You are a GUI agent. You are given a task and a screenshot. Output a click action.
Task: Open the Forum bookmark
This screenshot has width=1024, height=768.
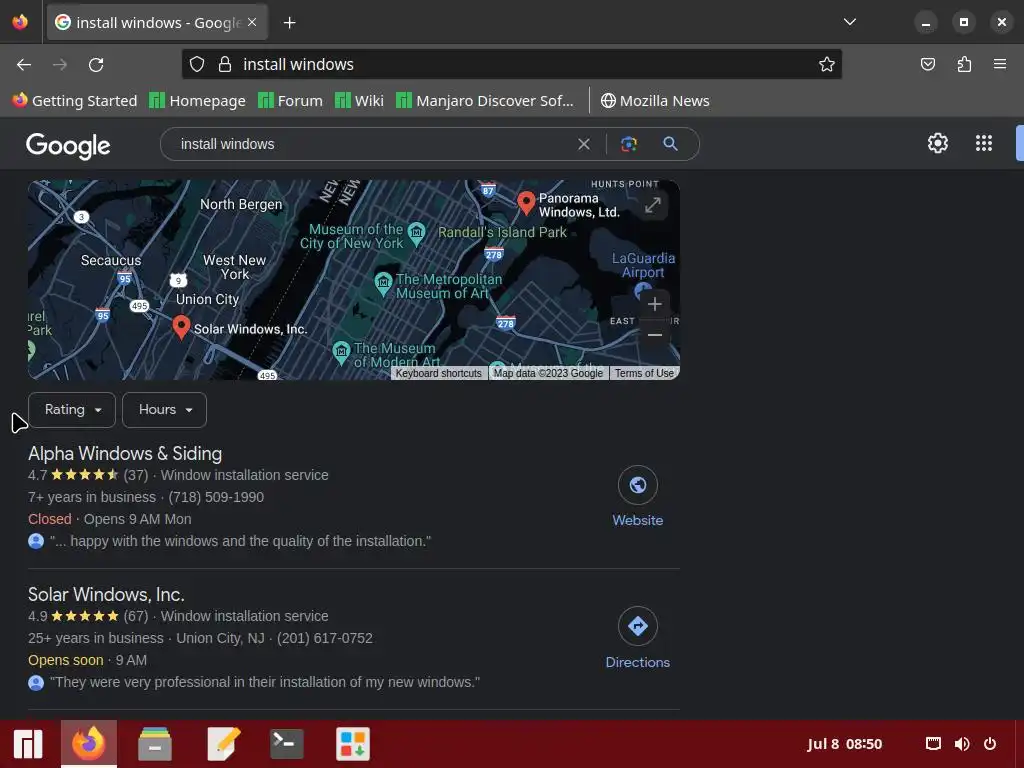click(291, 101)
